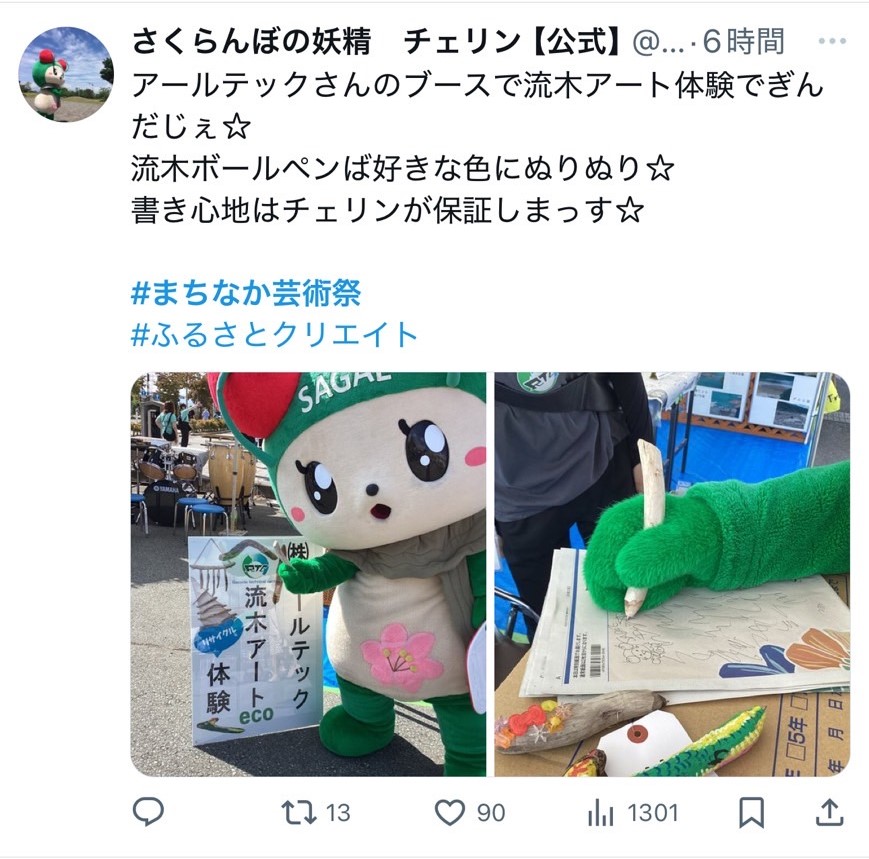Share tweet using upload arrow icon

click(829, 812)
